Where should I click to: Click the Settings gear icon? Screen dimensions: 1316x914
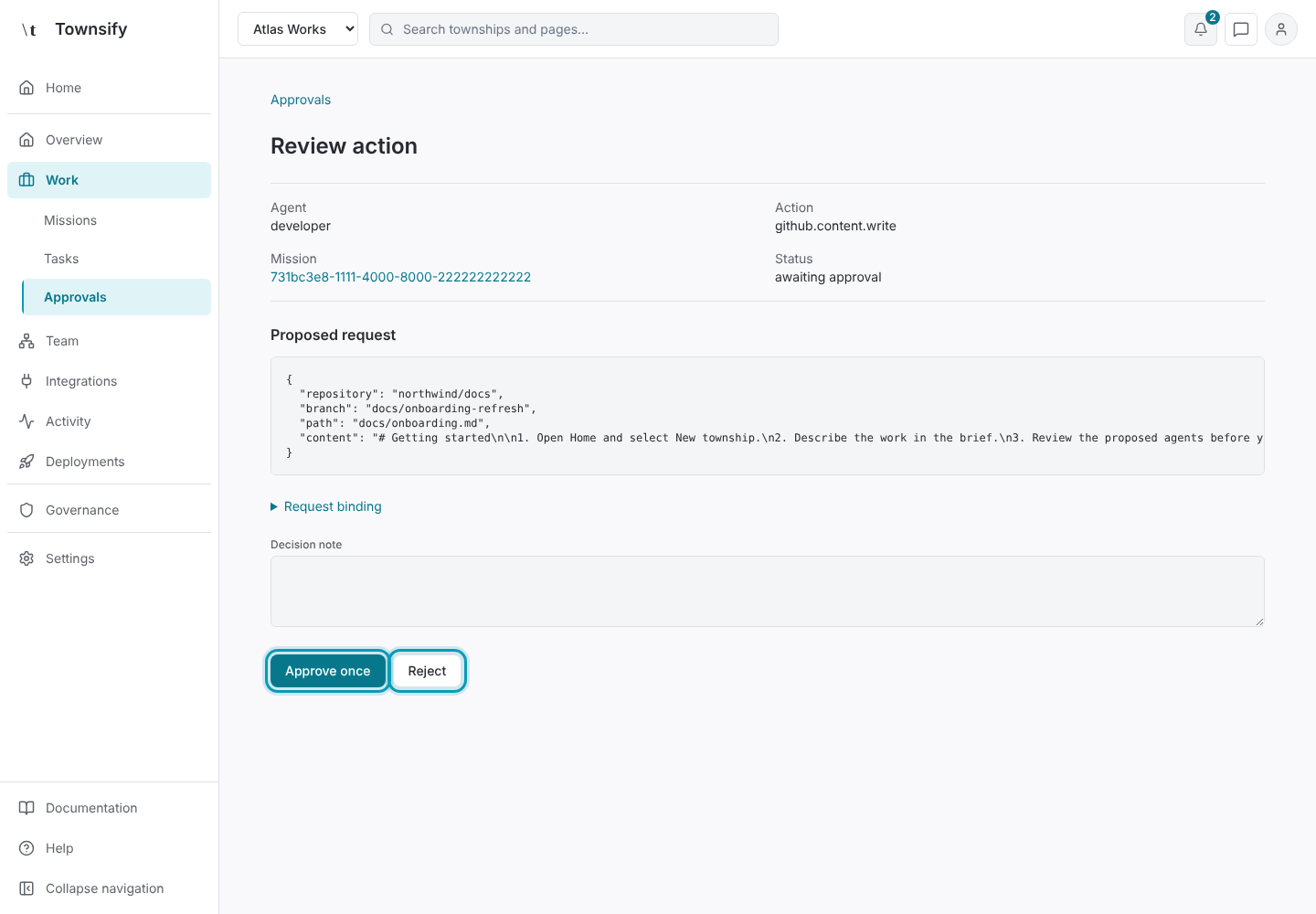(27, 558)
